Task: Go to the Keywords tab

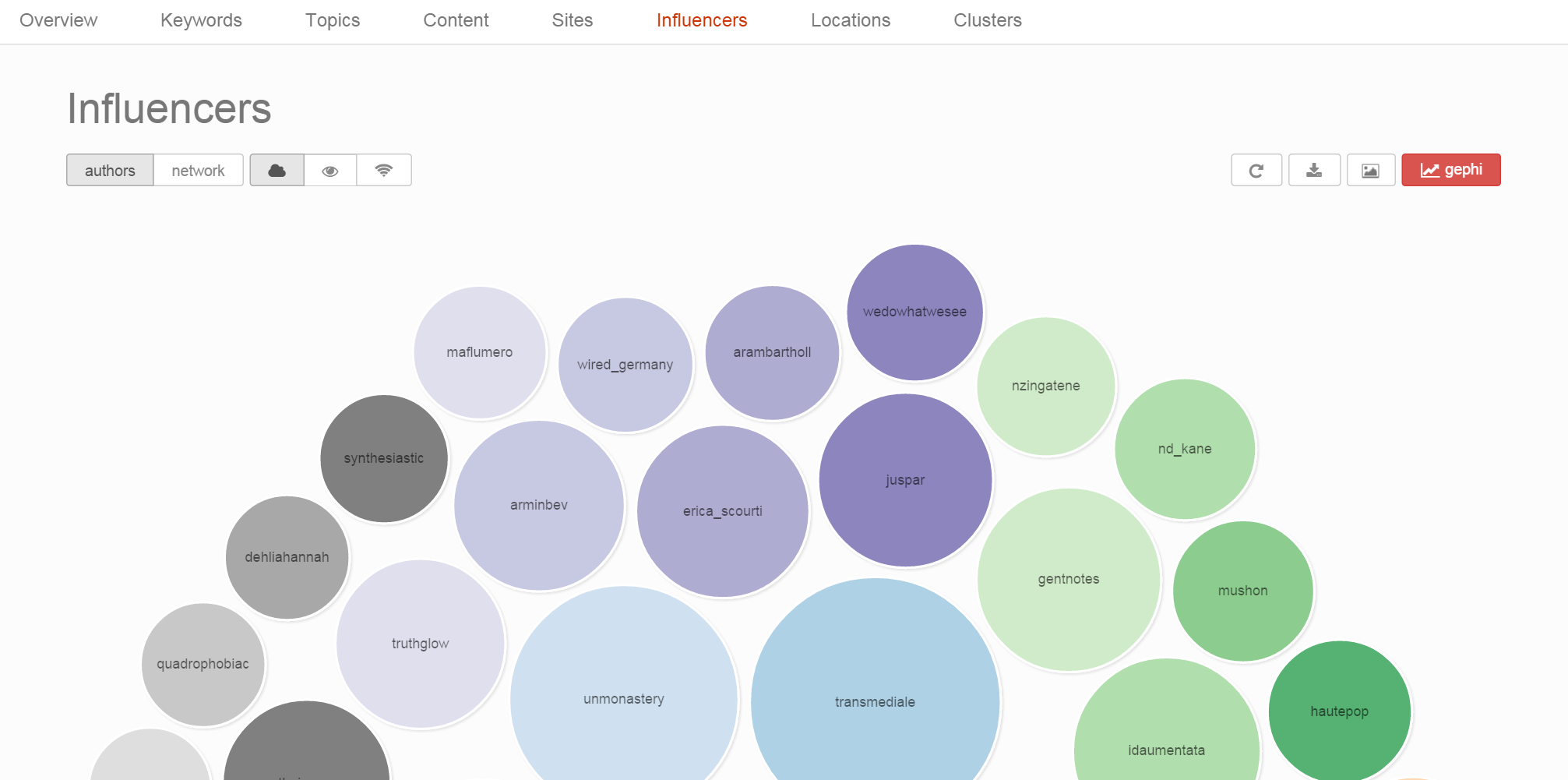Action: click(x=201, y=20)
